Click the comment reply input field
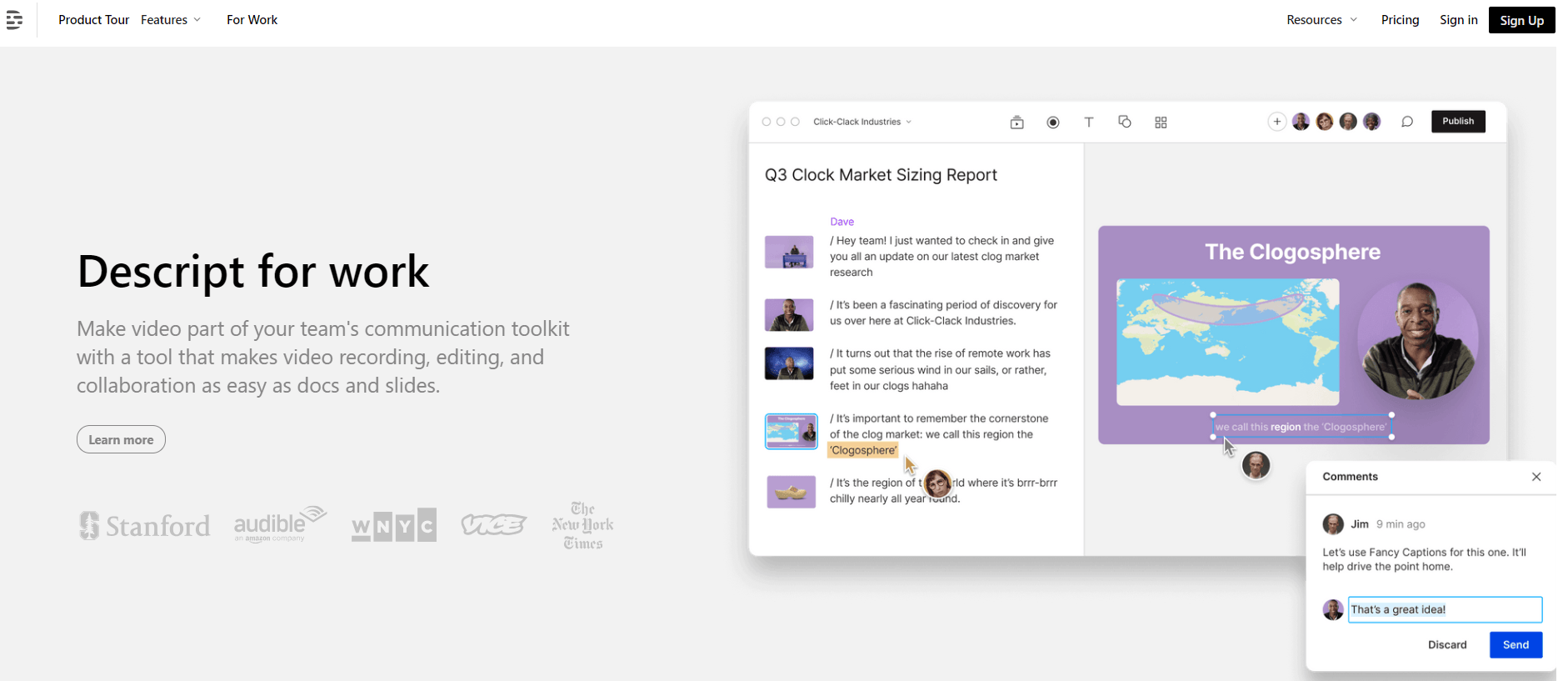Image resolution: width=1568 pixels, height=681 pixels. coord(1445,609)
